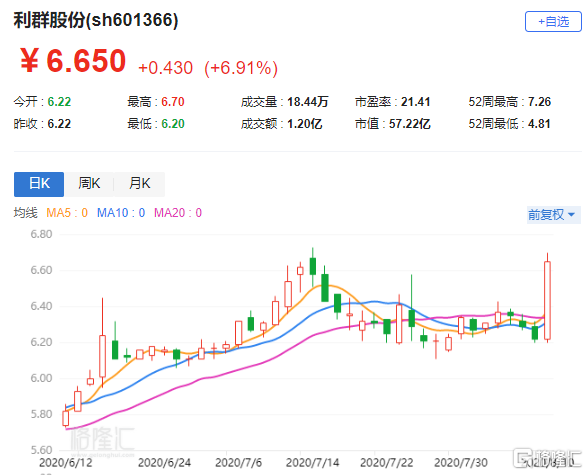Screen dimensions: 588x475
Task: Switch to the 月K monthly chart tab
Action: 140,184
